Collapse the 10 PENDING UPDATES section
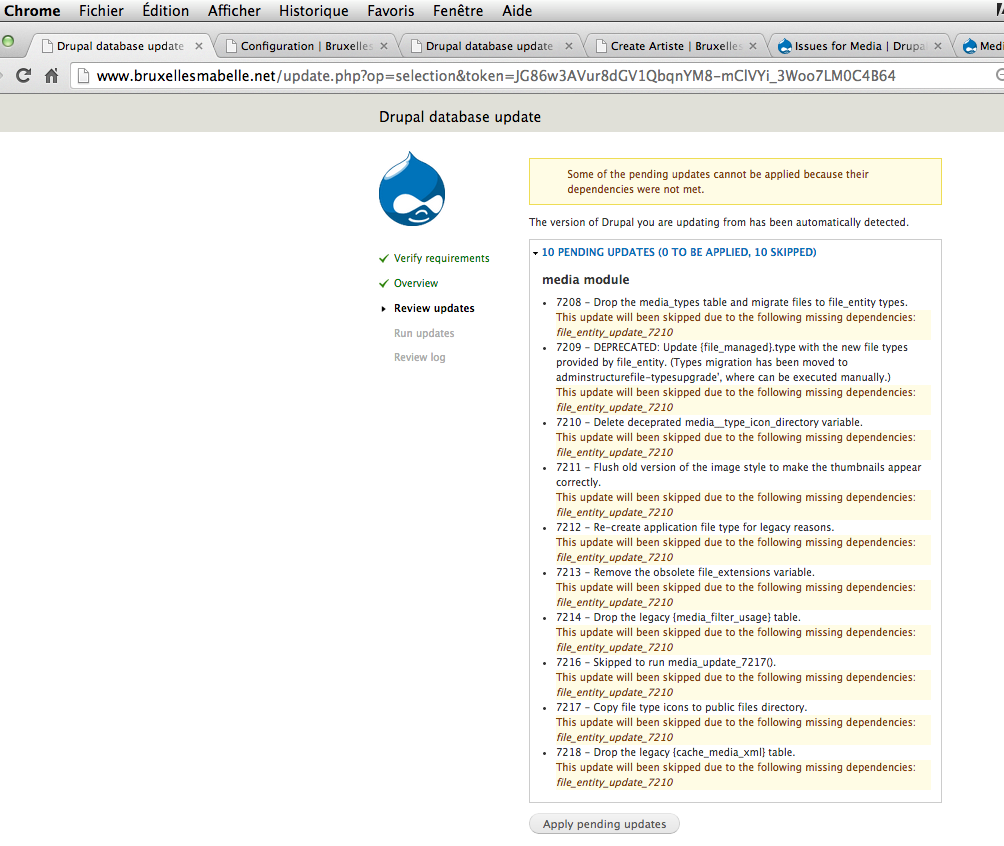This screenshot has height=846, width=1004. (x=534, y=252)
